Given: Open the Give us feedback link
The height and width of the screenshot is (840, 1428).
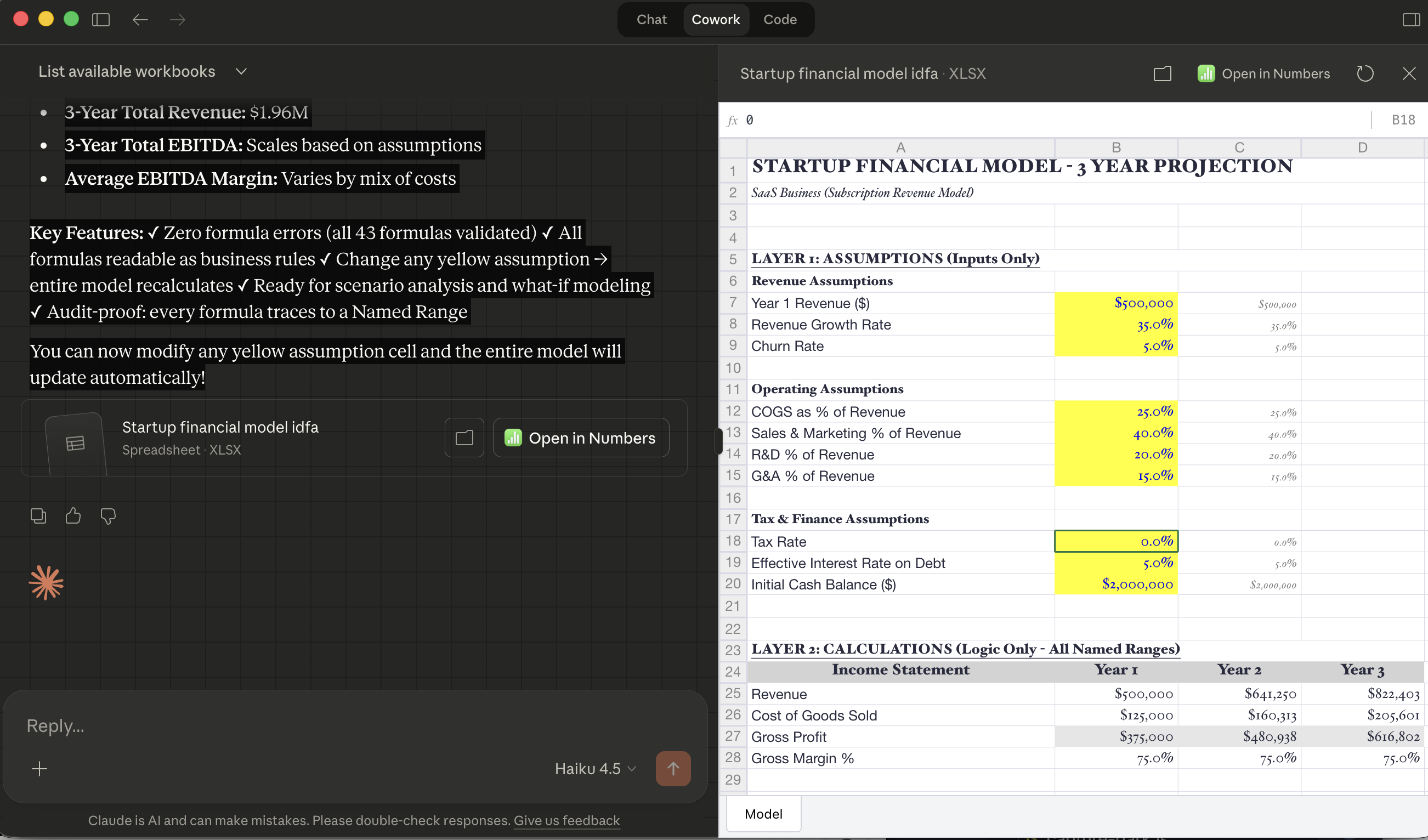Looking at the screenshot, I should tap(565, 820).
